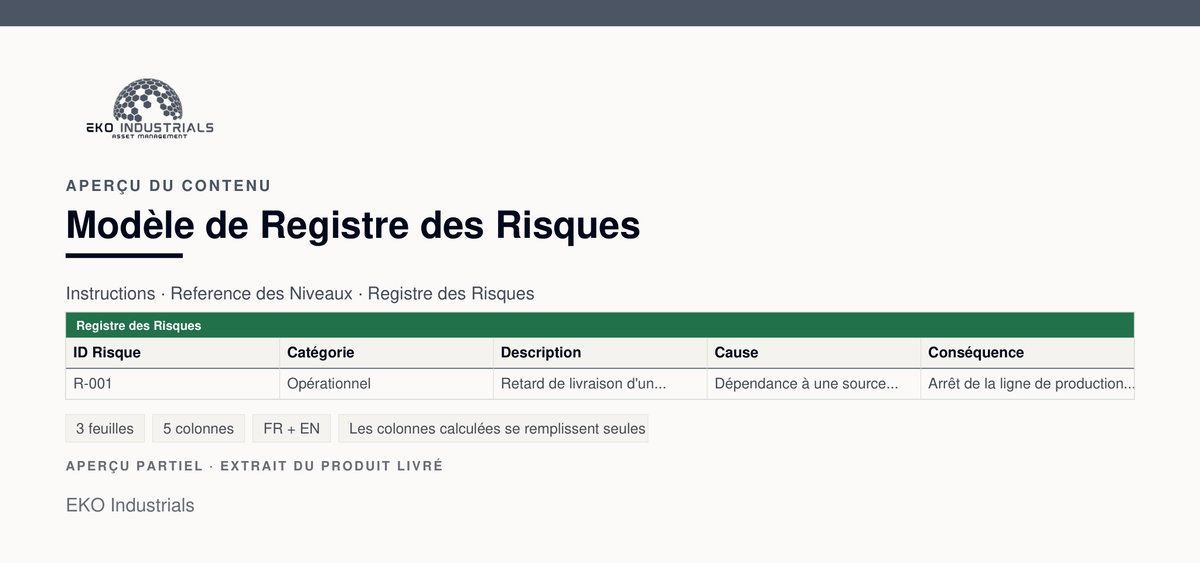This screenshot has height=563, width=1200.
Task: Click the 'Dépendance à une source...' cell
Action: [x=814, y=384]
